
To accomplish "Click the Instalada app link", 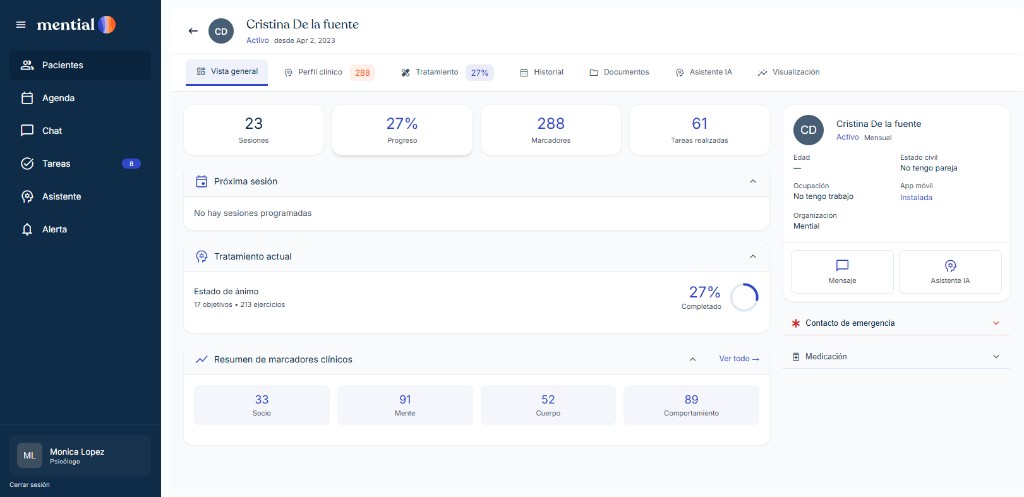I will pyautogui.click(x=916, y=197).
